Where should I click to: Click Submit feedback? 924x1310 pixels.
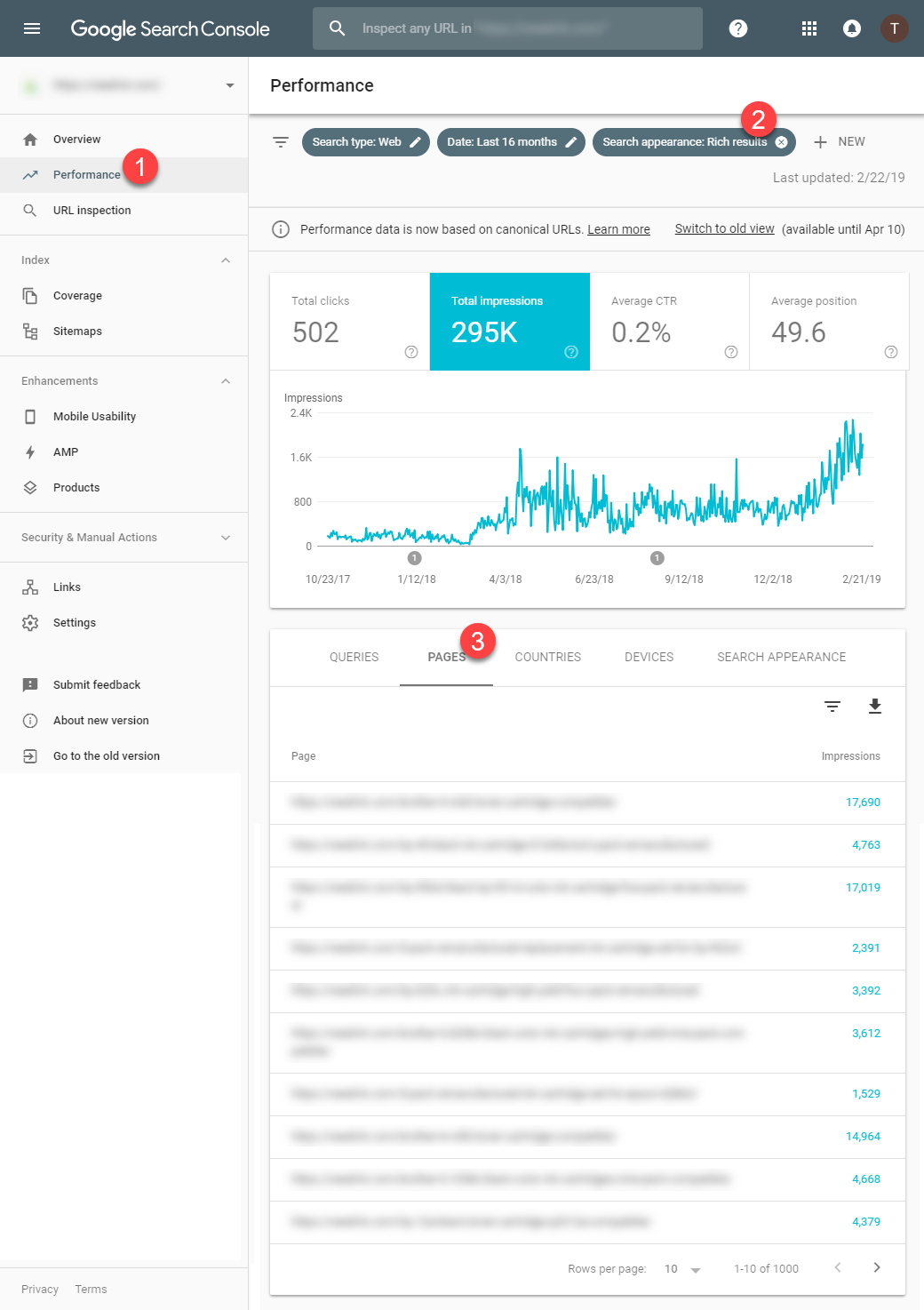[x=123, y=685]
